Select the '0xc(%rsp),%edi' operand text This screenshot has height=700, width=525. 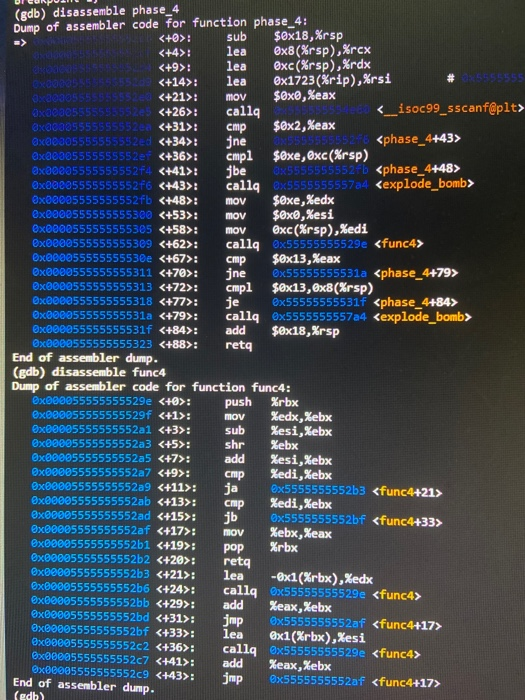point(320,229)
